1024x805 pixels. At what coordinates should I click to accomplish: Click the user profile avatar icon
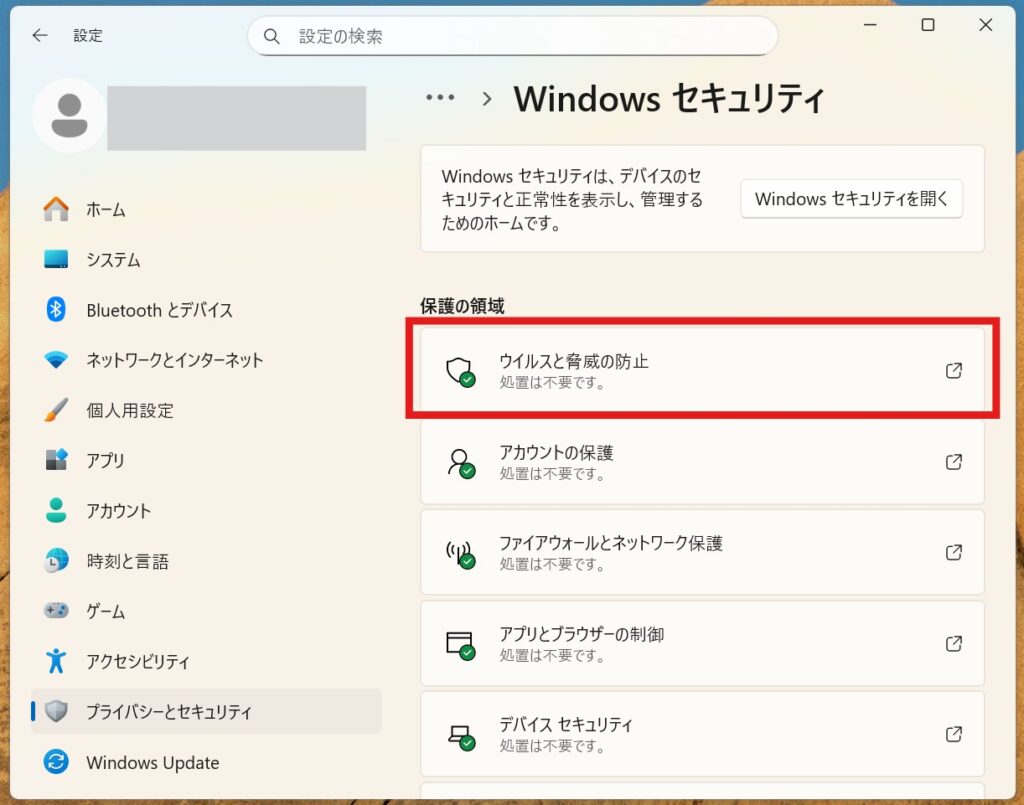pos(69,116)
